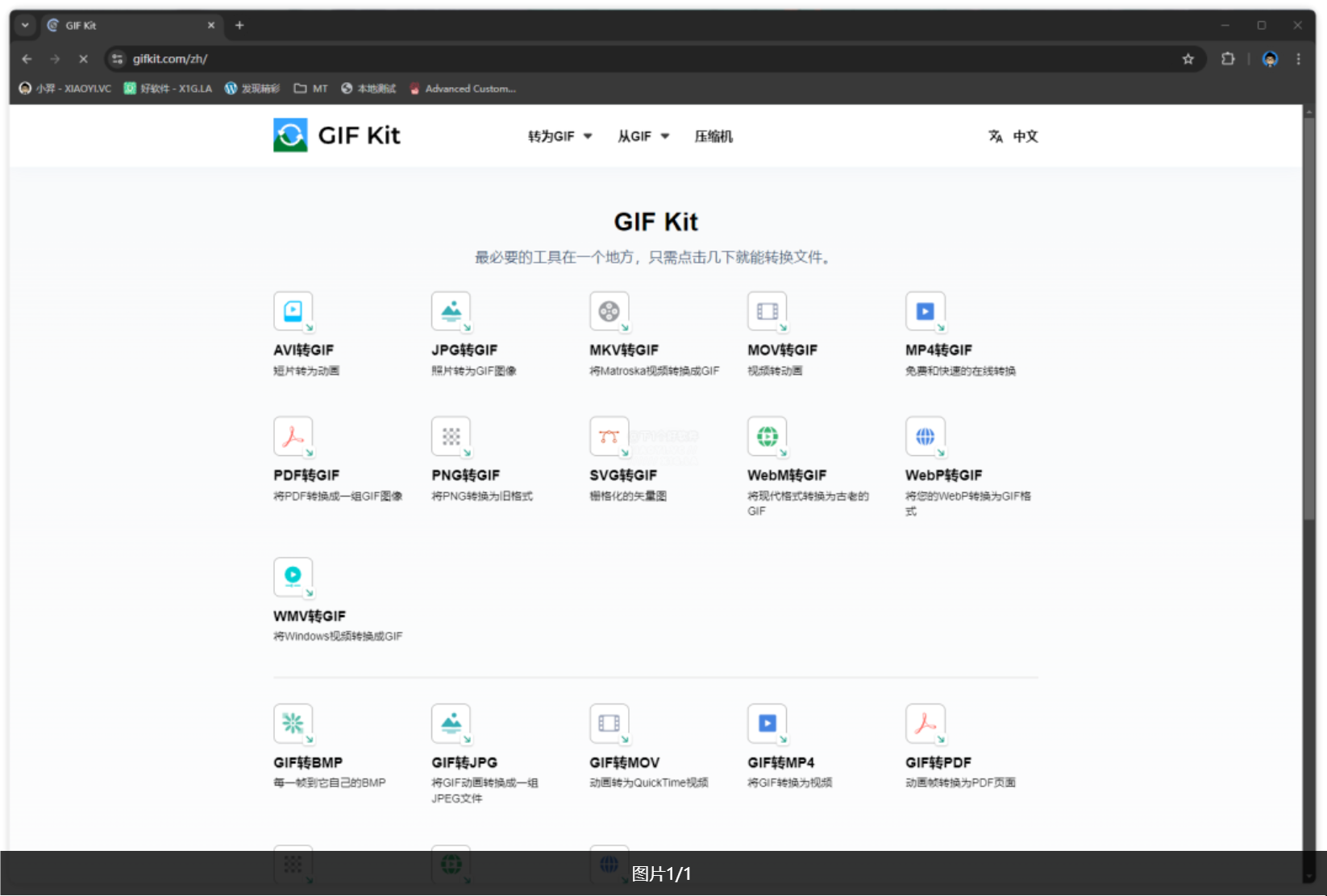Open the 中文 language selector
Viewport: 1327px width, 896px height.
tap(1025, 136)
